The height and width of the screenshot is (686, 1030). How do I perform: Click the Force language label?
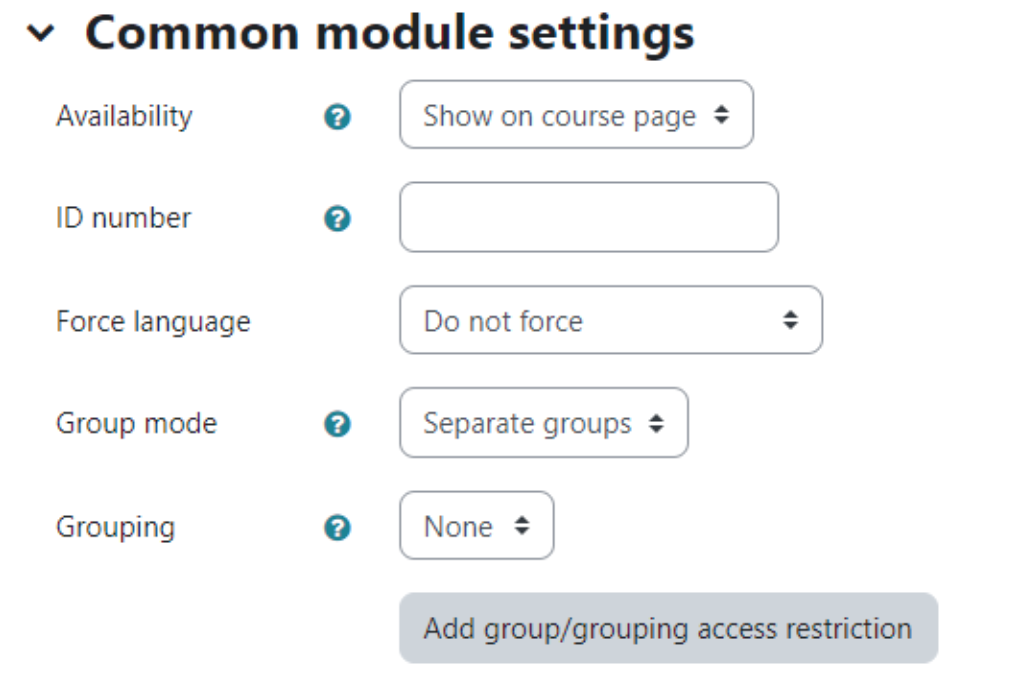(153, 322)
